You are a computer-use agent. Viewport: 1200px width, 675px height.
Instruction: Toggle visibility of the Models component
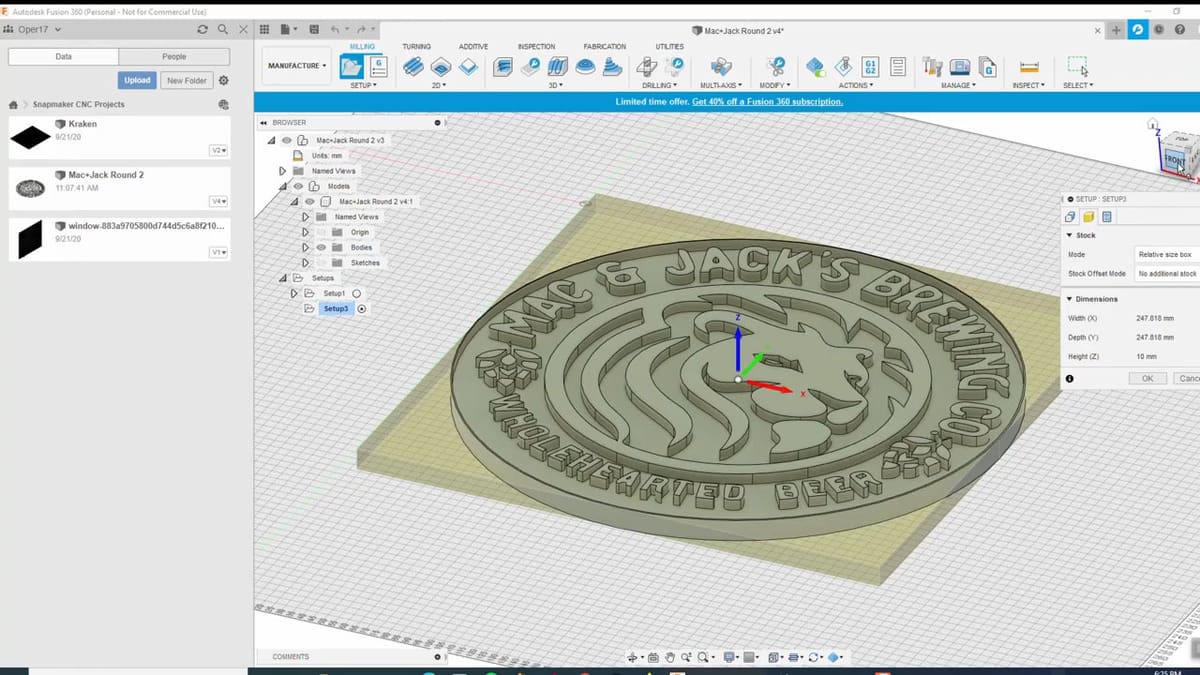coord(298,186)
